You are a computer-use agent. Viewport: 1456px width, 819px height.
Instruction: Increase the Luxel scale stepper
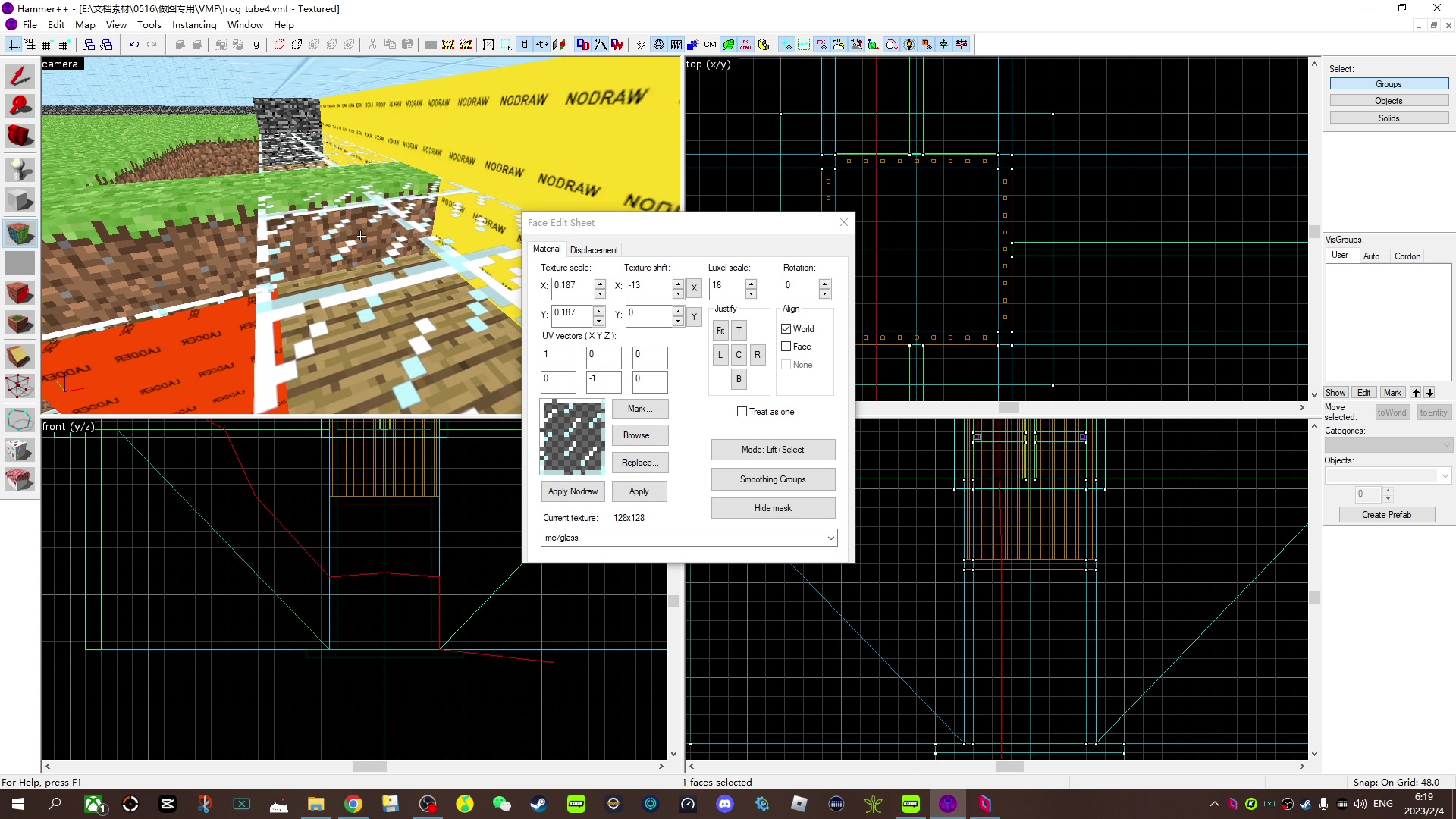click(751, 284)
